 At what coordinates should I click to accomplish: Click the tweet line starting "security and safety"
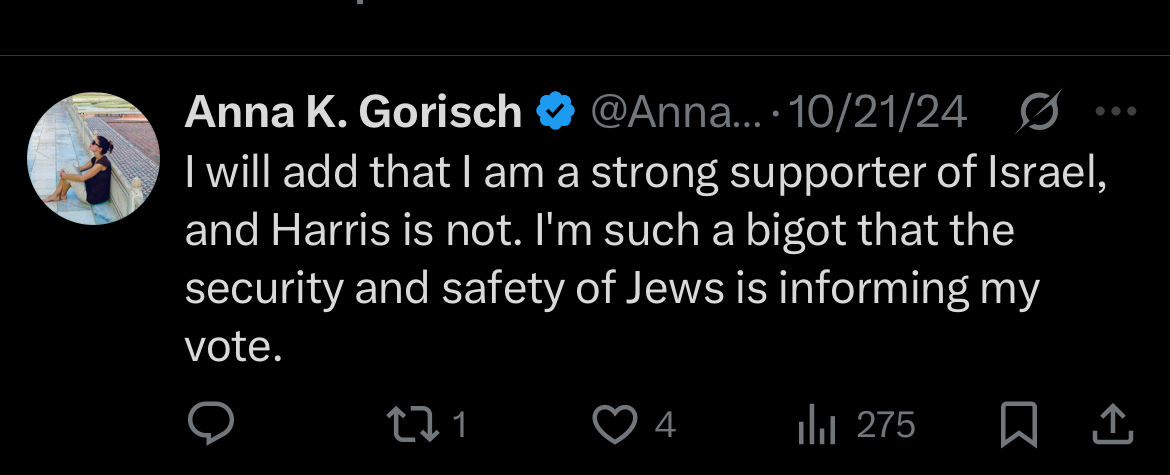612,289
